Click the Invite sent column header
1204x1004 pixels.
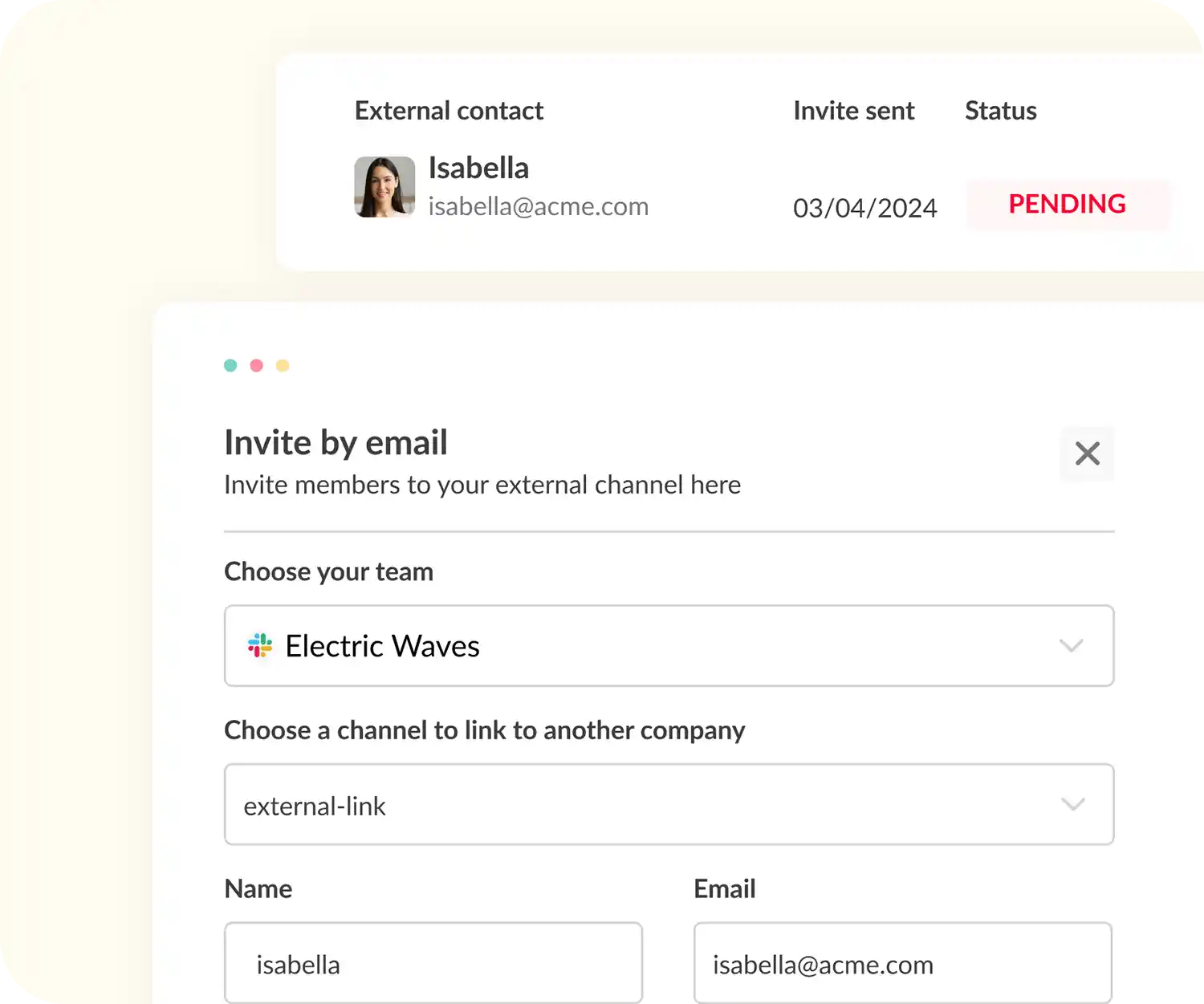click(x=854, y=111)
